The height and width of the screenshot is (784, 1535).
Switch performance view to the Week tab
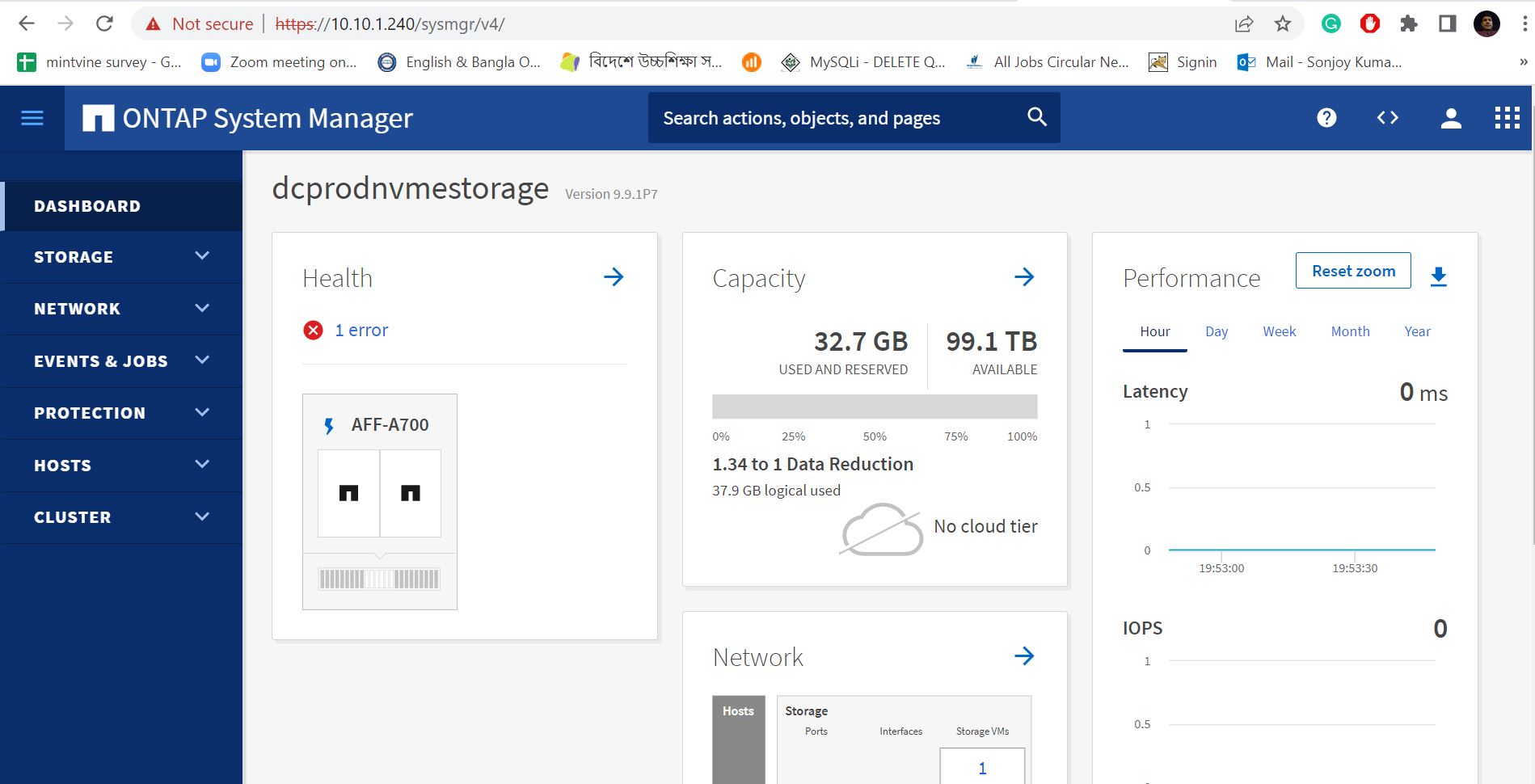(1279, 331)
